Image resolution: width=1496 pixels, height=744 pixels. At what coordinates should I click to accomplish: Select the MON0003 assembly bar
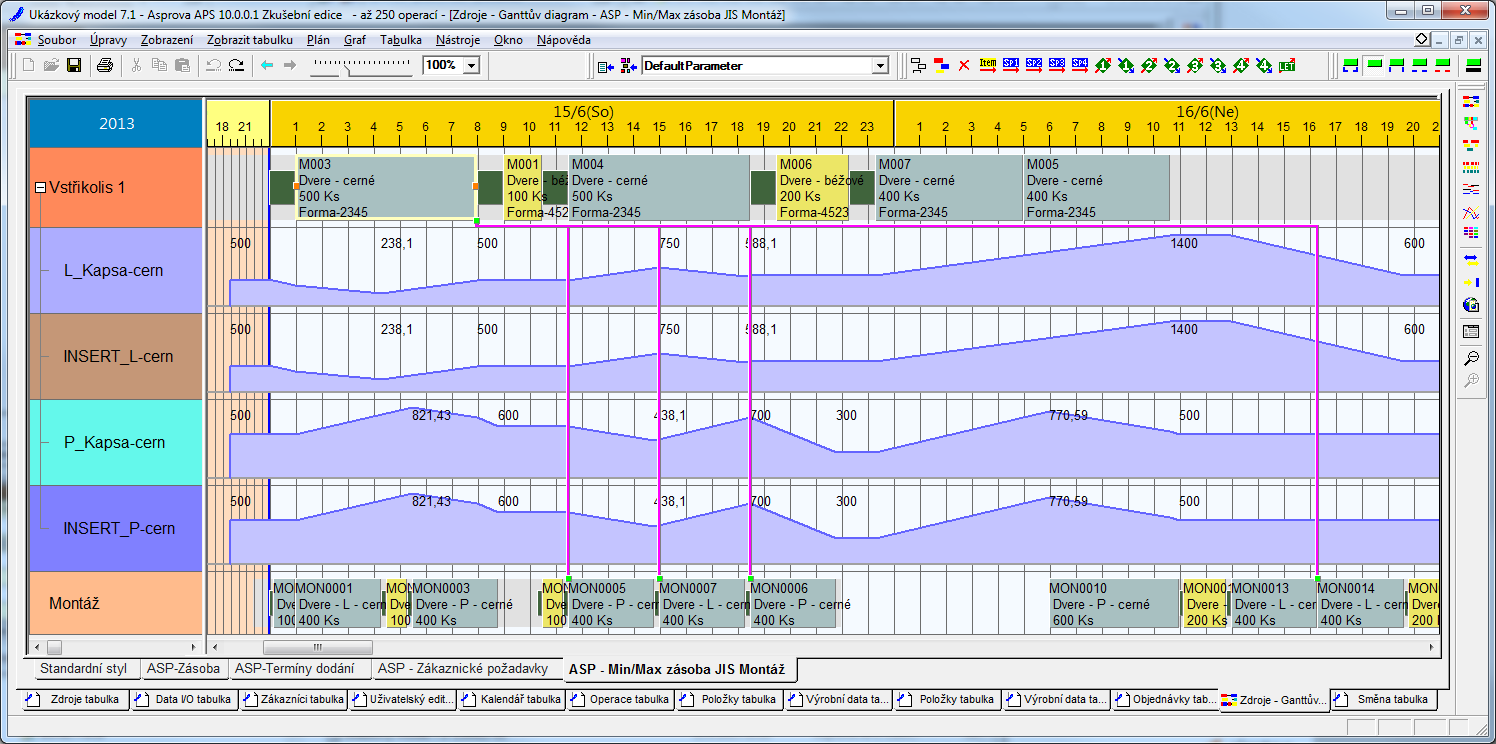(x=454, y=603)
